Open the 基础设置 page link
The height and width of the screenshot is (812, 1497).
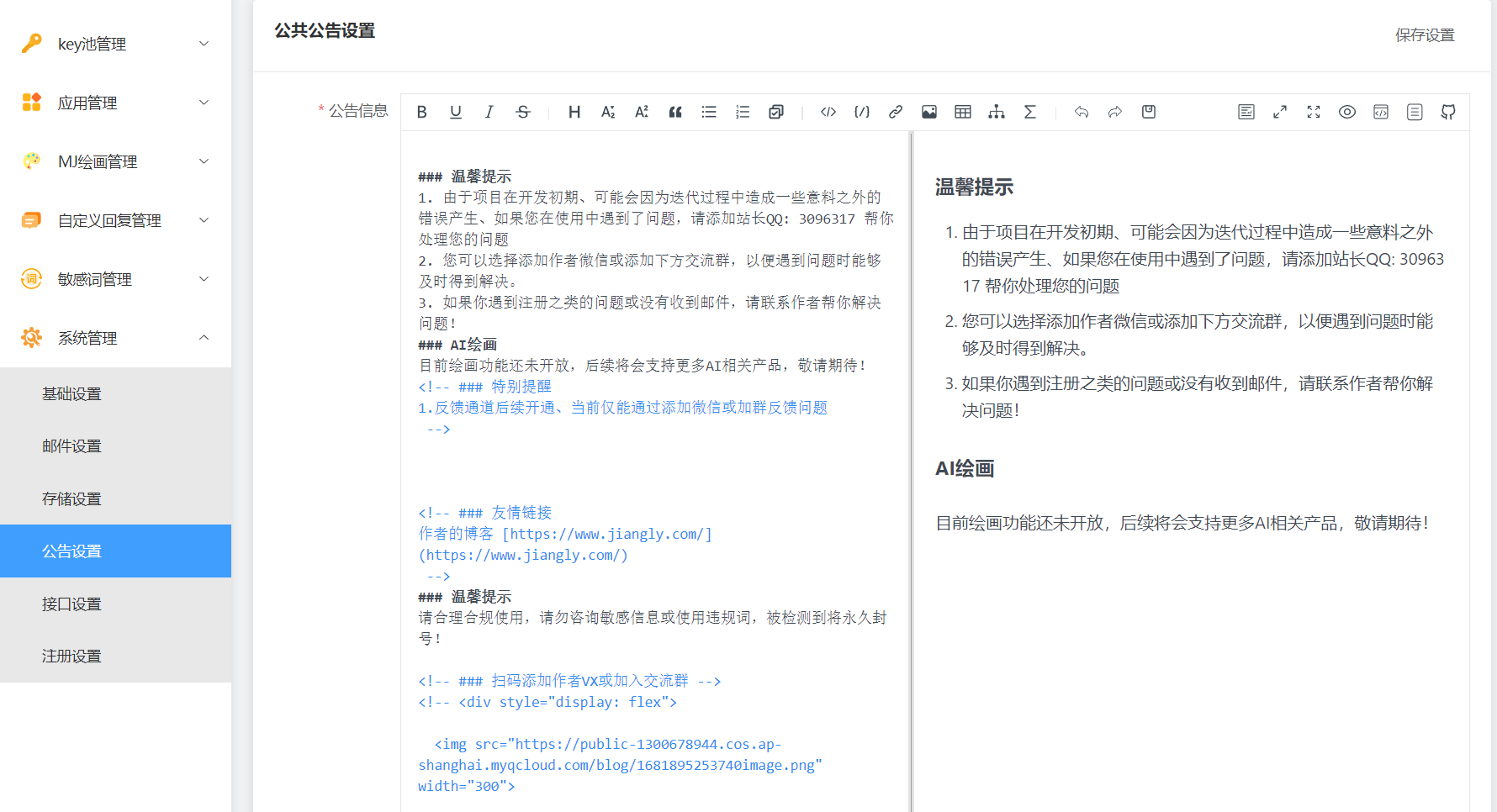[x=72, y=394]
